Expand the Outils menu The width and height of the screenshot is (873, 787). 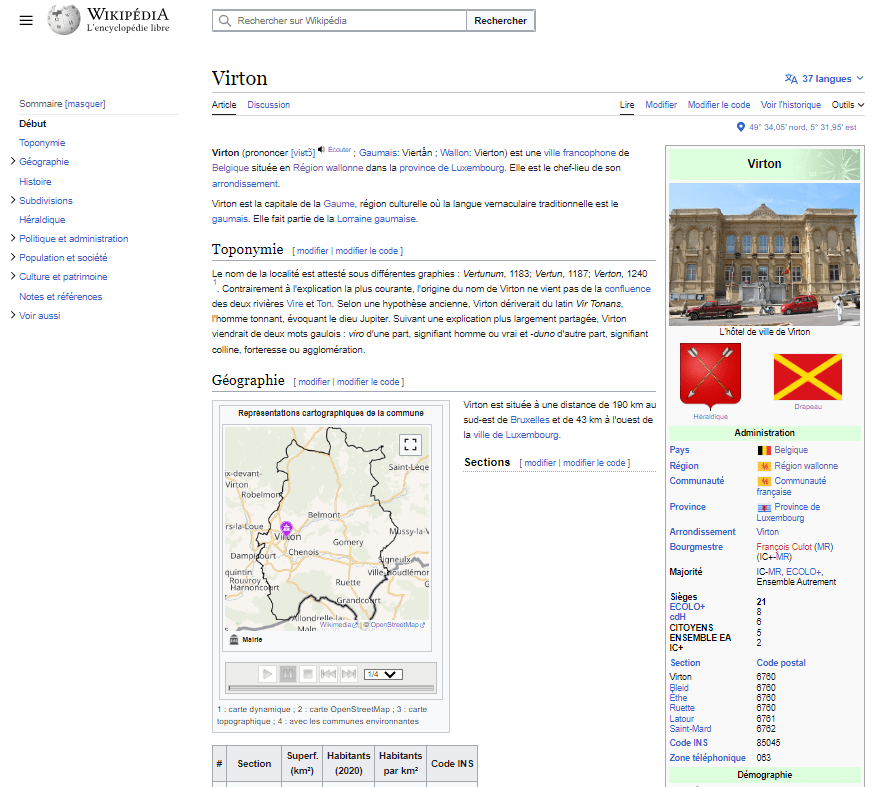tap(847, 105)
